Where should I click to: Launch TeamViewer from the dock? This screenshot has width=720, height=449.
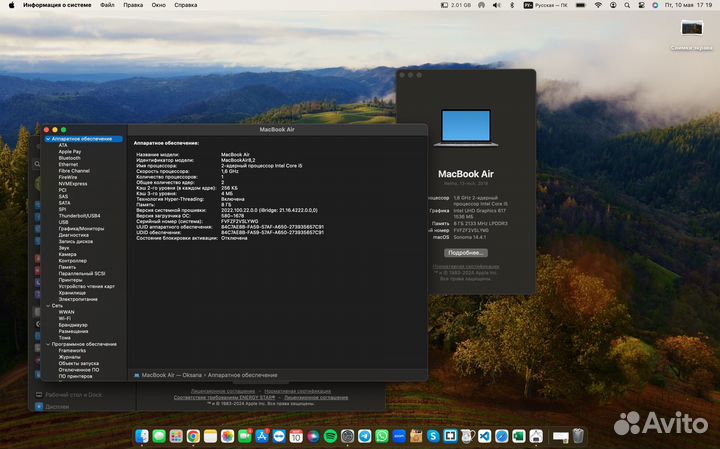[x=279, y=436]
